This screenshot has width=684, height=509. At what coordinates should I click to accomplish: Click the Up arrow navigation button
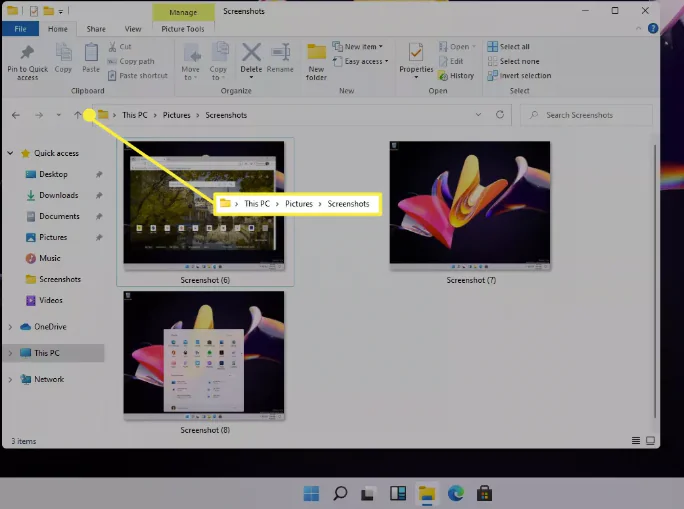pos(78,115)
